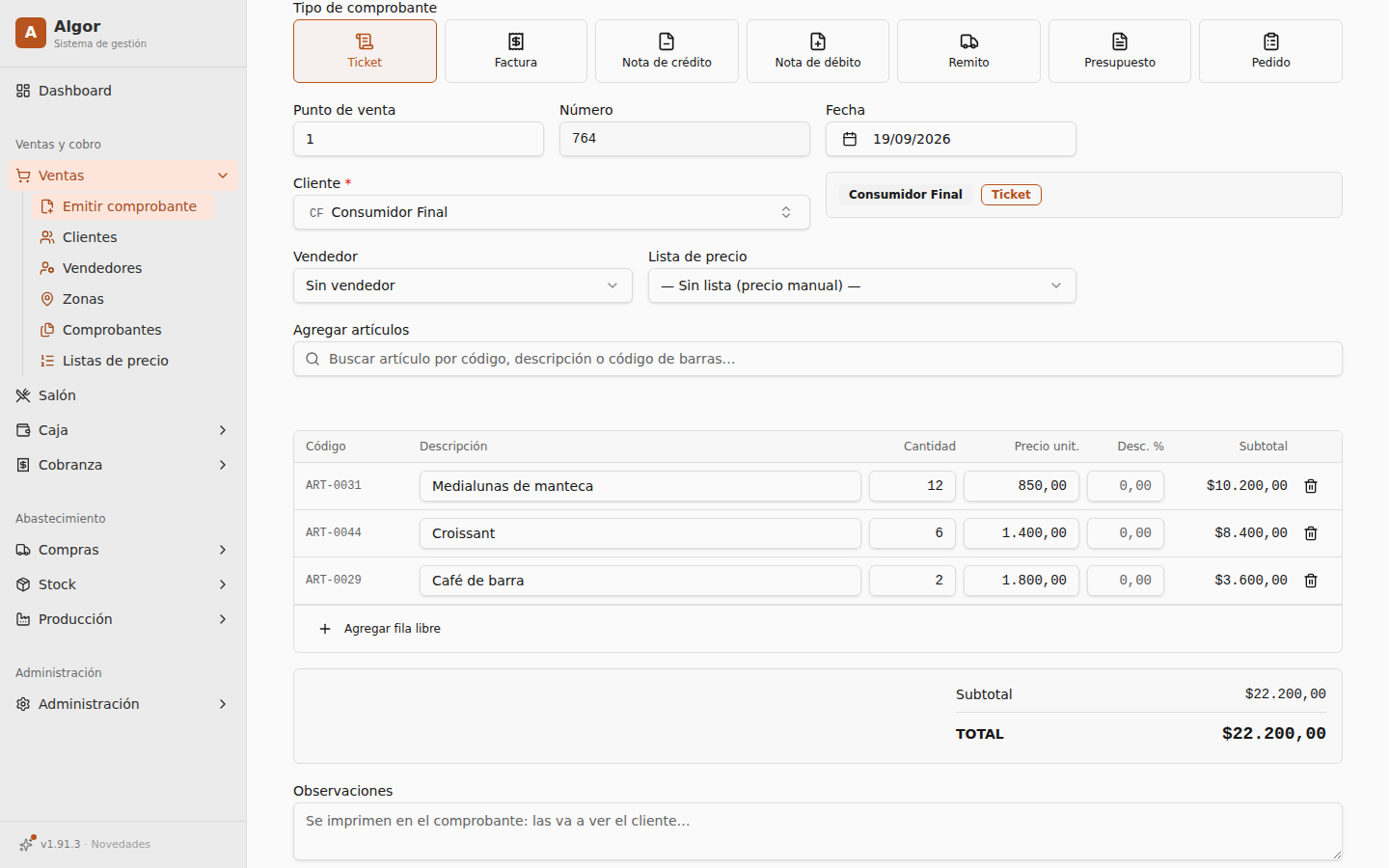1389x868 pixels.
Task: Edit the Croissant unit price field
Action: tap(1021, 533)
